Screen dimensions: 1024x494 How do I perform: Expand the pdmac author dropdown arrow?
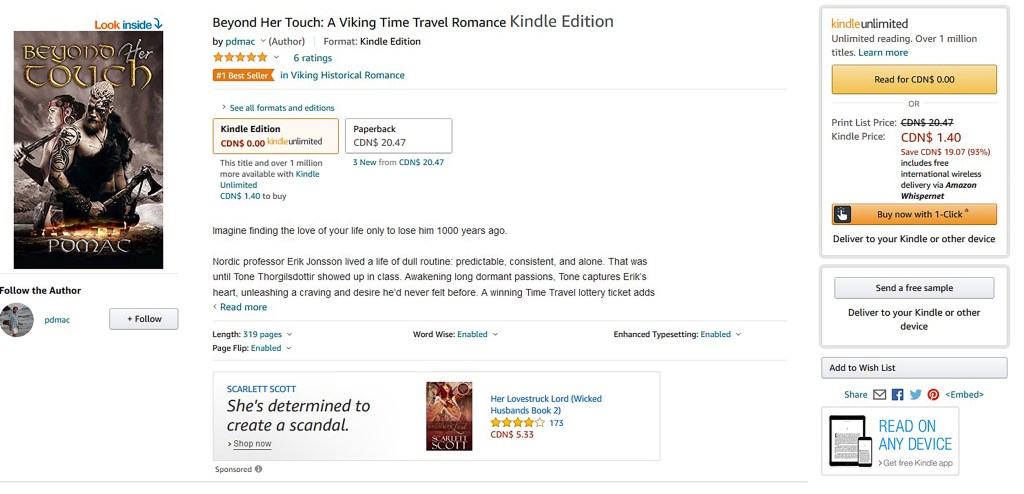pyautogui.click(x=263, y=41)
